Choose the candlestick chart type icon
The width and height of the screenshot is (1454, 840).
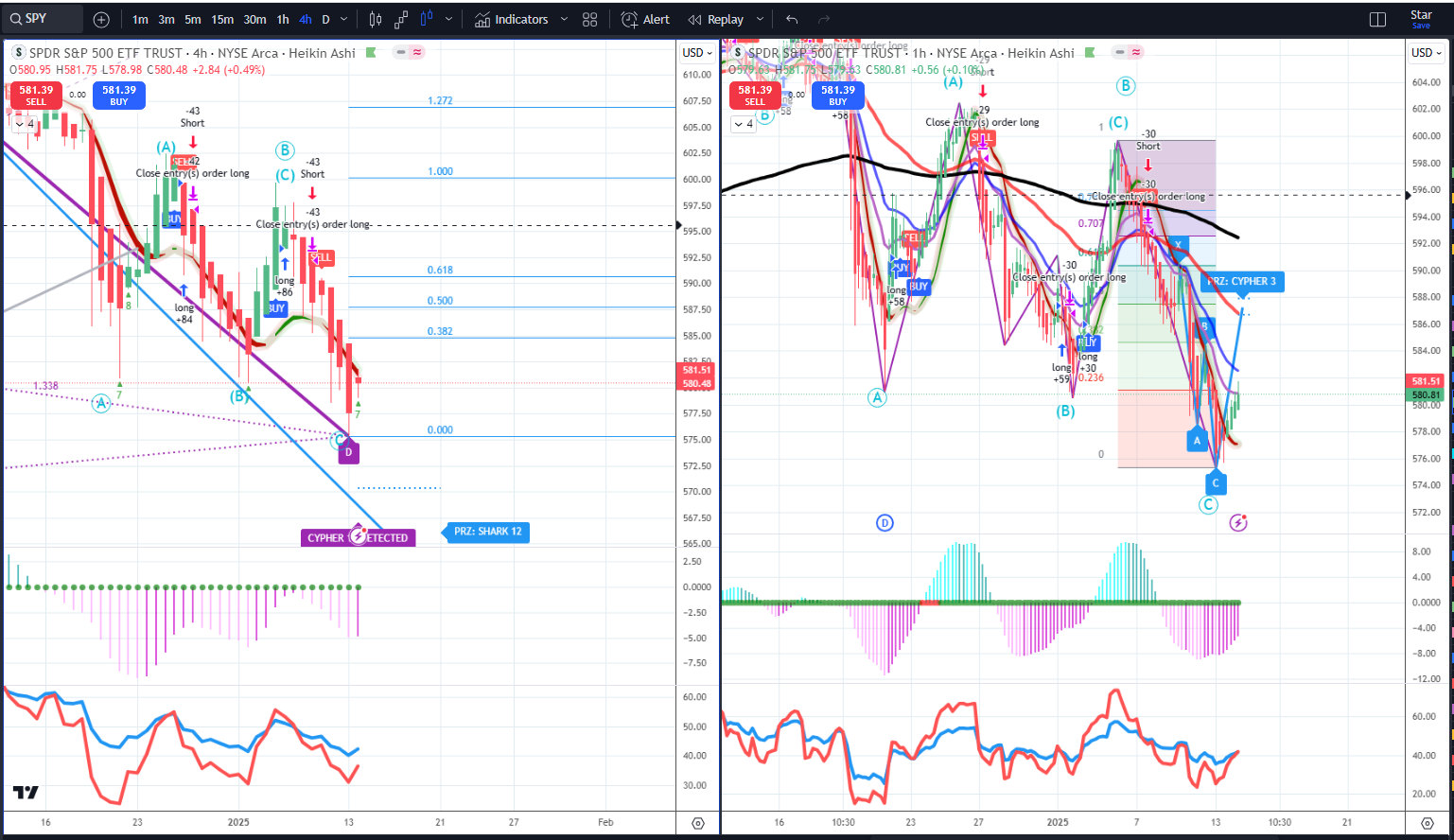376,20
